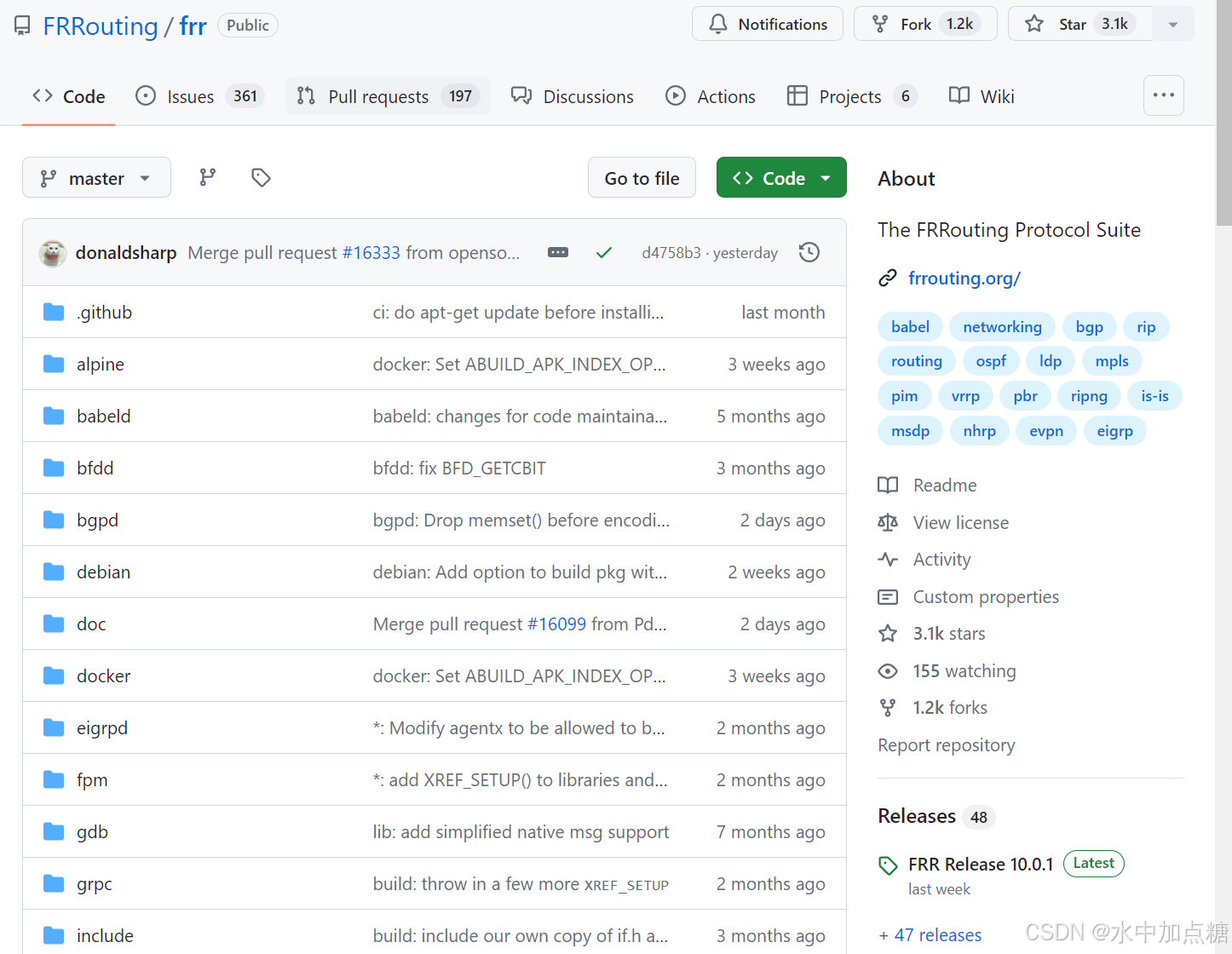Open the Star button dropdown arrow
The width and height of the screenshot is (1232, 954).
tap(1172, 23)
